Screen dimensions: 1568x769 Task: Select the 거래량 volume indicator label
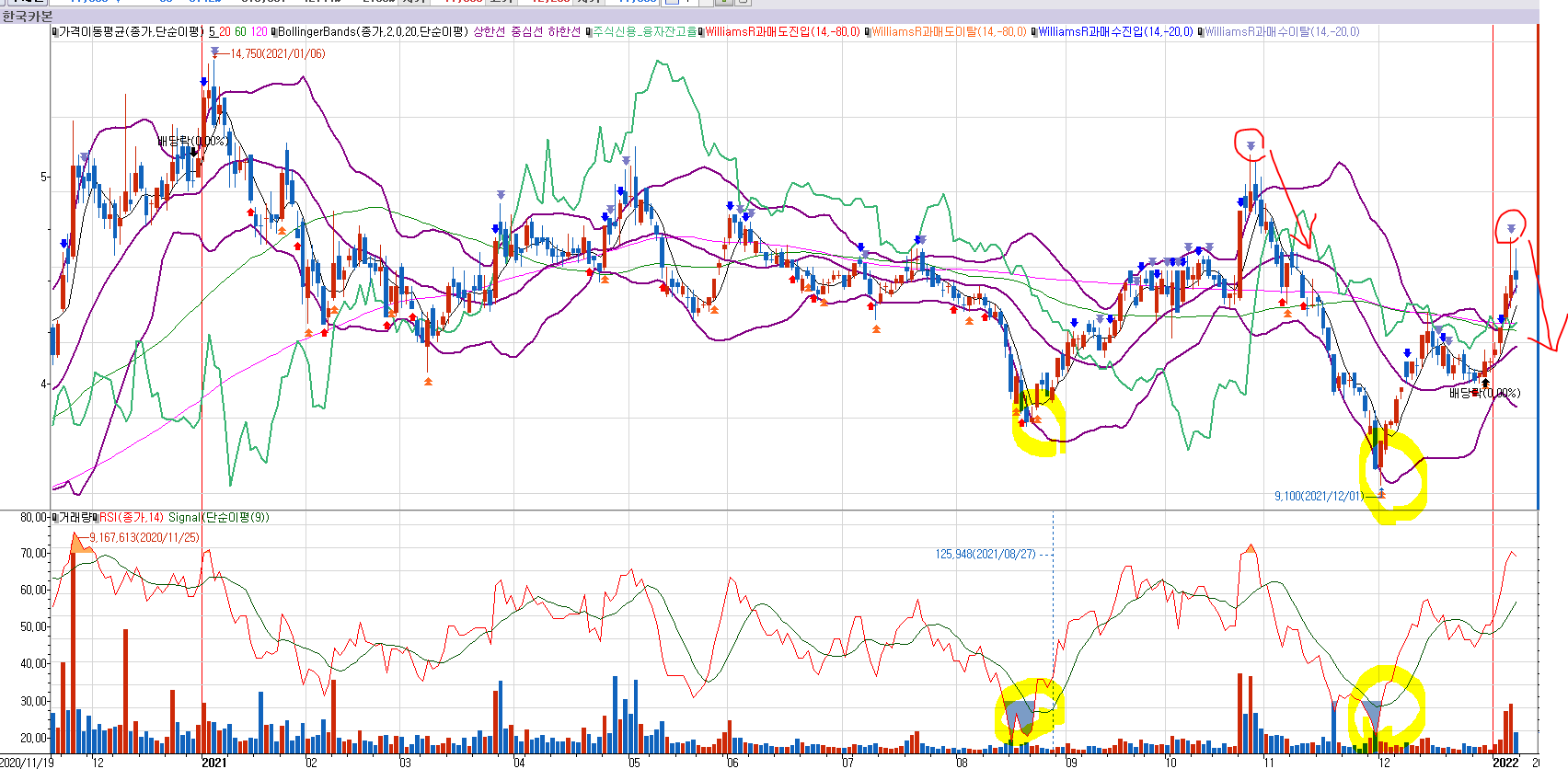[x=74, y=517]
